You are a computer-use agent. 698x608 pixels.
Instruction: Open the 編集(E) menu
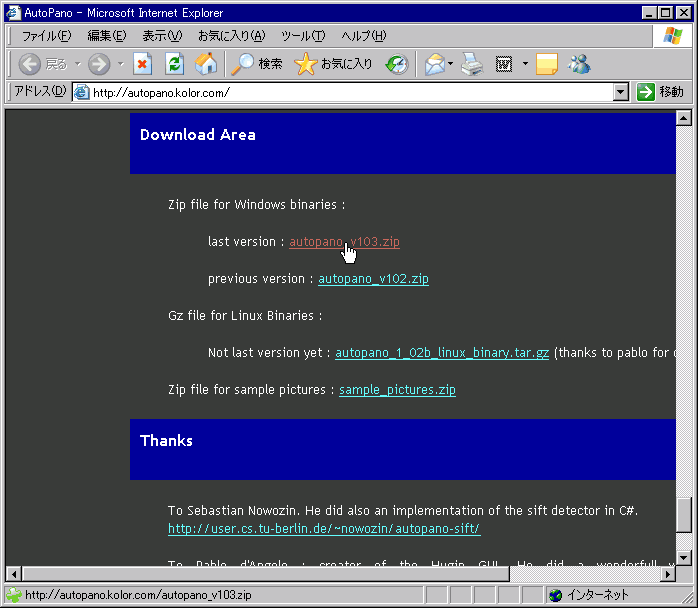click(107, 36)
